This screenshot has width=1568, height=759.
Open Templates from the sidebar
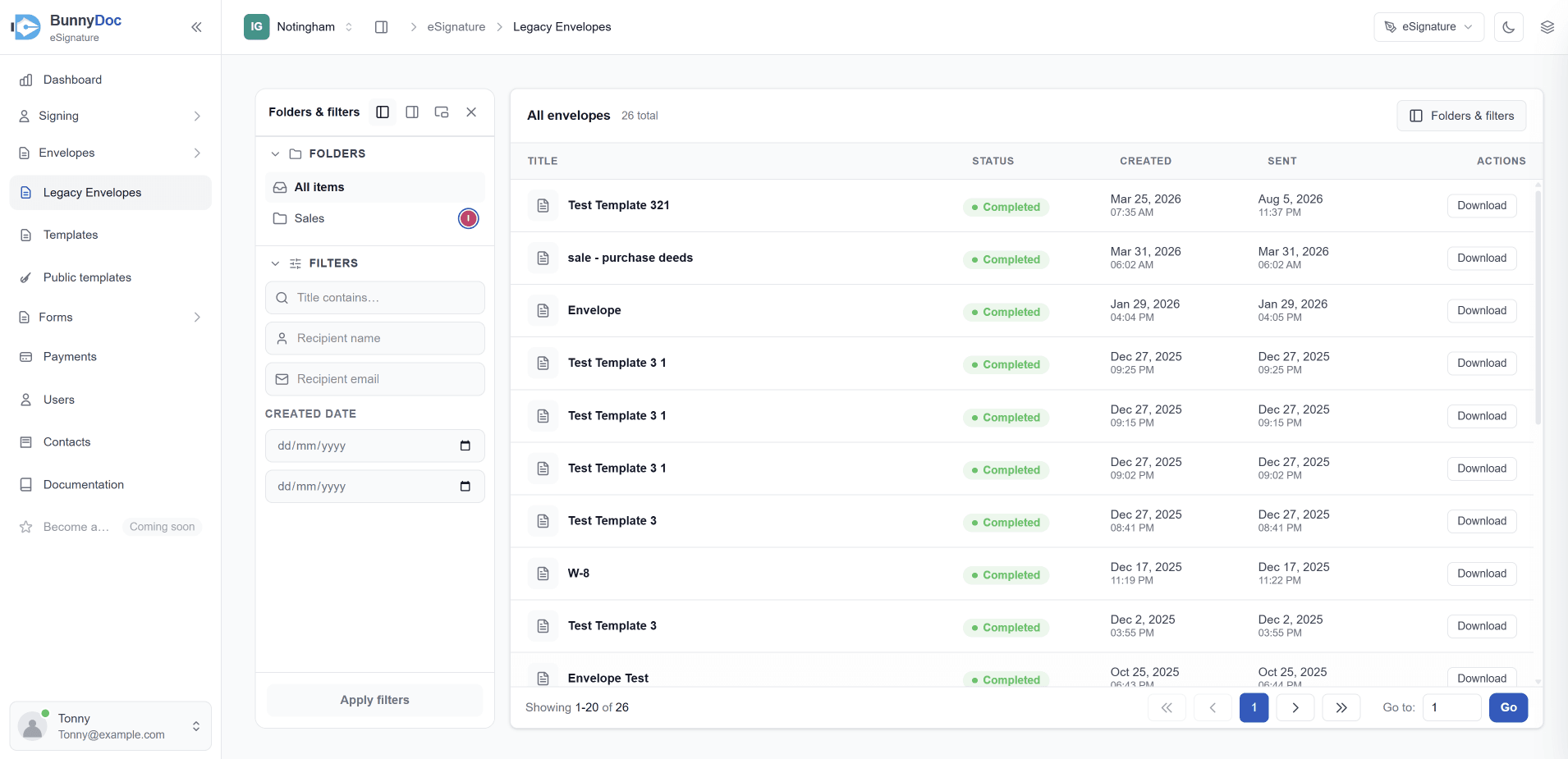coord(111,235)
